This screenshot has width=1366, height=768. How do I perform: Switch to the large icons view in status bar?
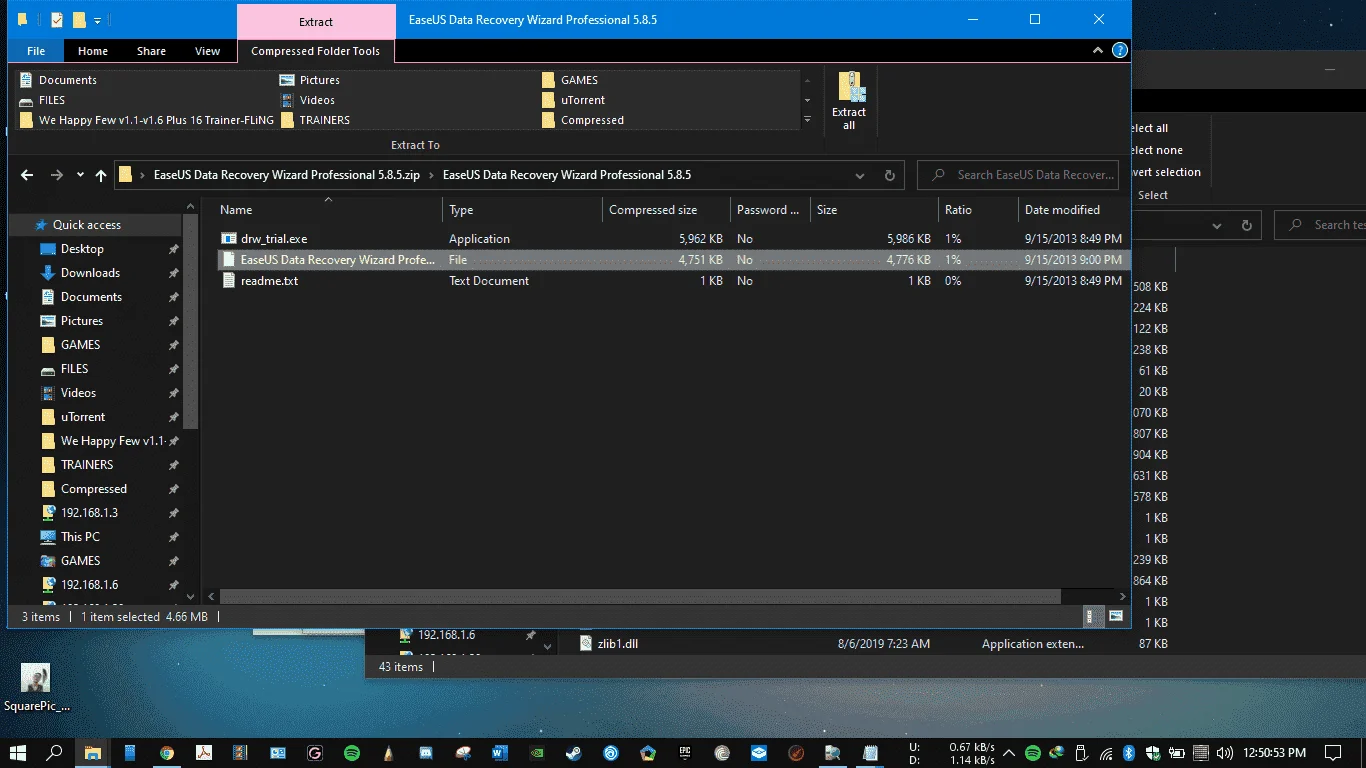coord(1116,616)
